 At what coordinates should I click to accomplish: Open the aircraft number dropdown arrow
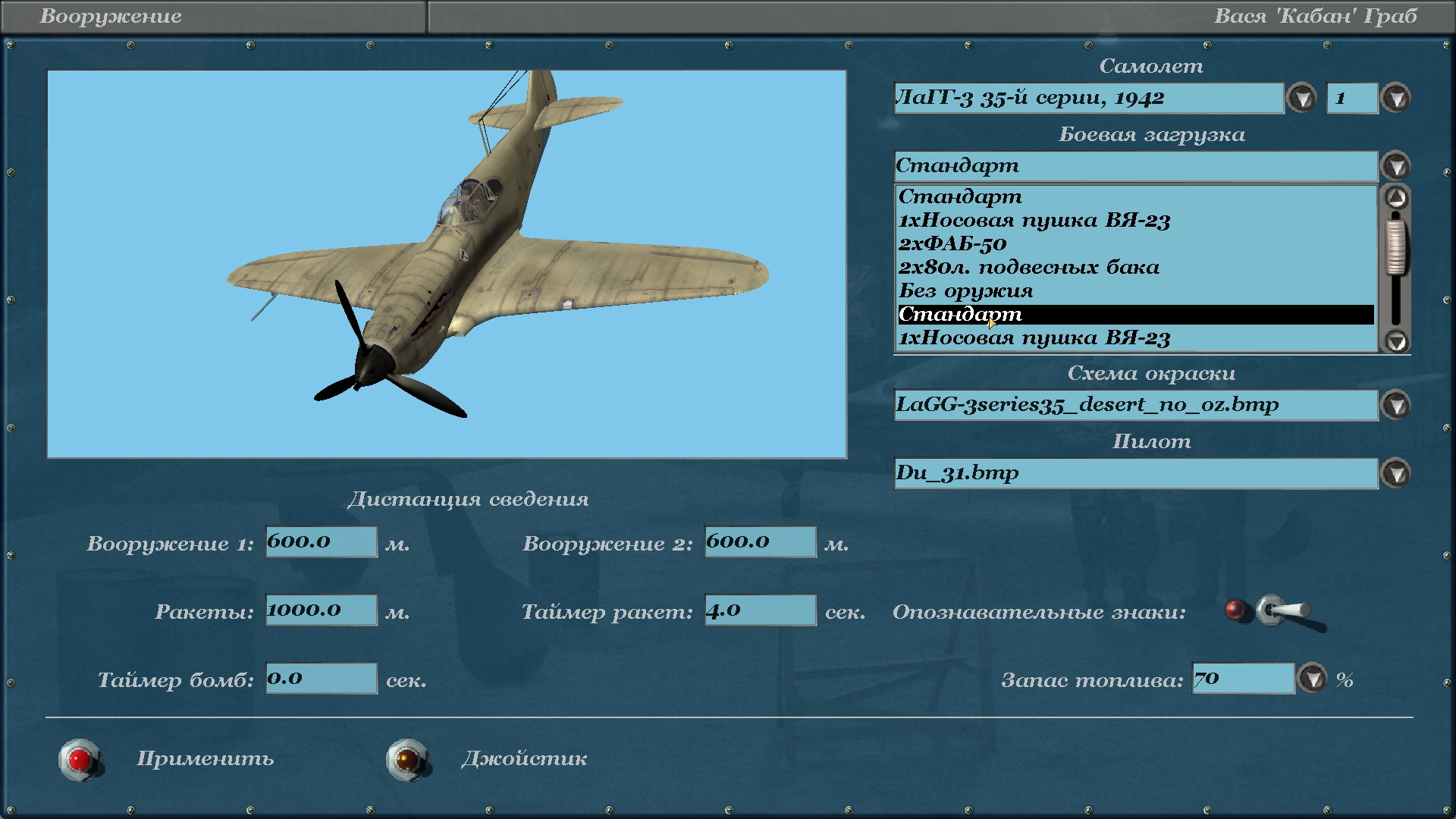click(x=1396, y=98)
